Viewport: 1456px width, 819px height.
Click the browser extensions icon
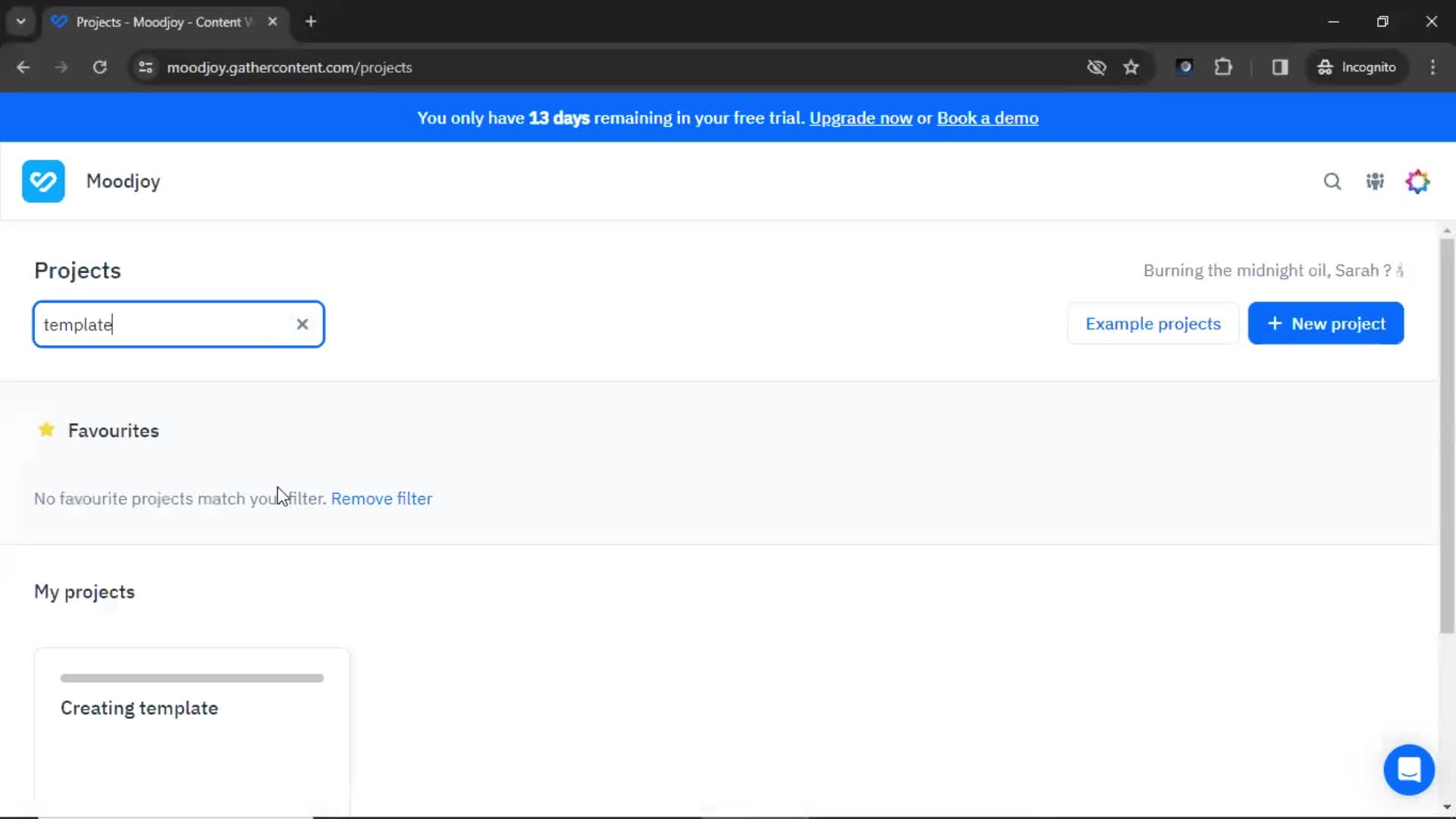(1225, 67)
